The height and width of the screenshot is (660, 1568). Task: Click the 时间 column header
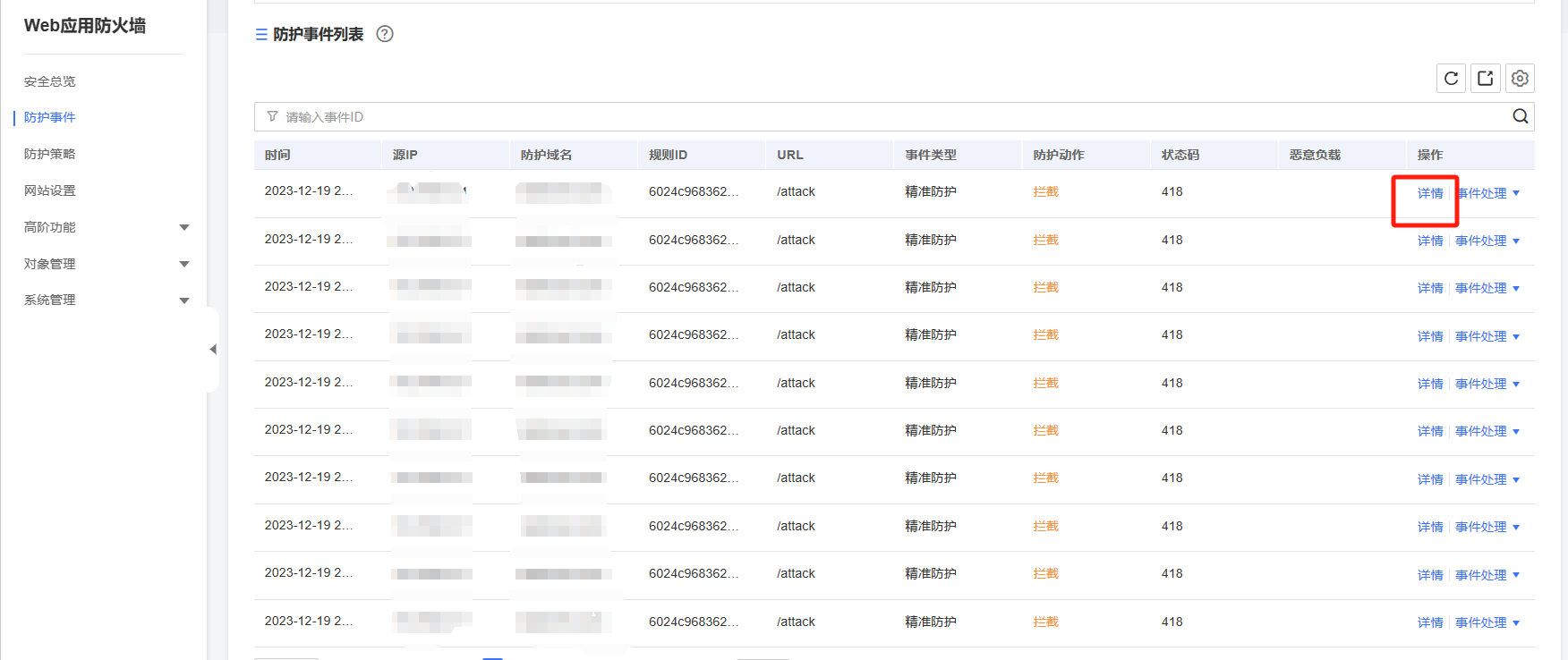(277, 155)
